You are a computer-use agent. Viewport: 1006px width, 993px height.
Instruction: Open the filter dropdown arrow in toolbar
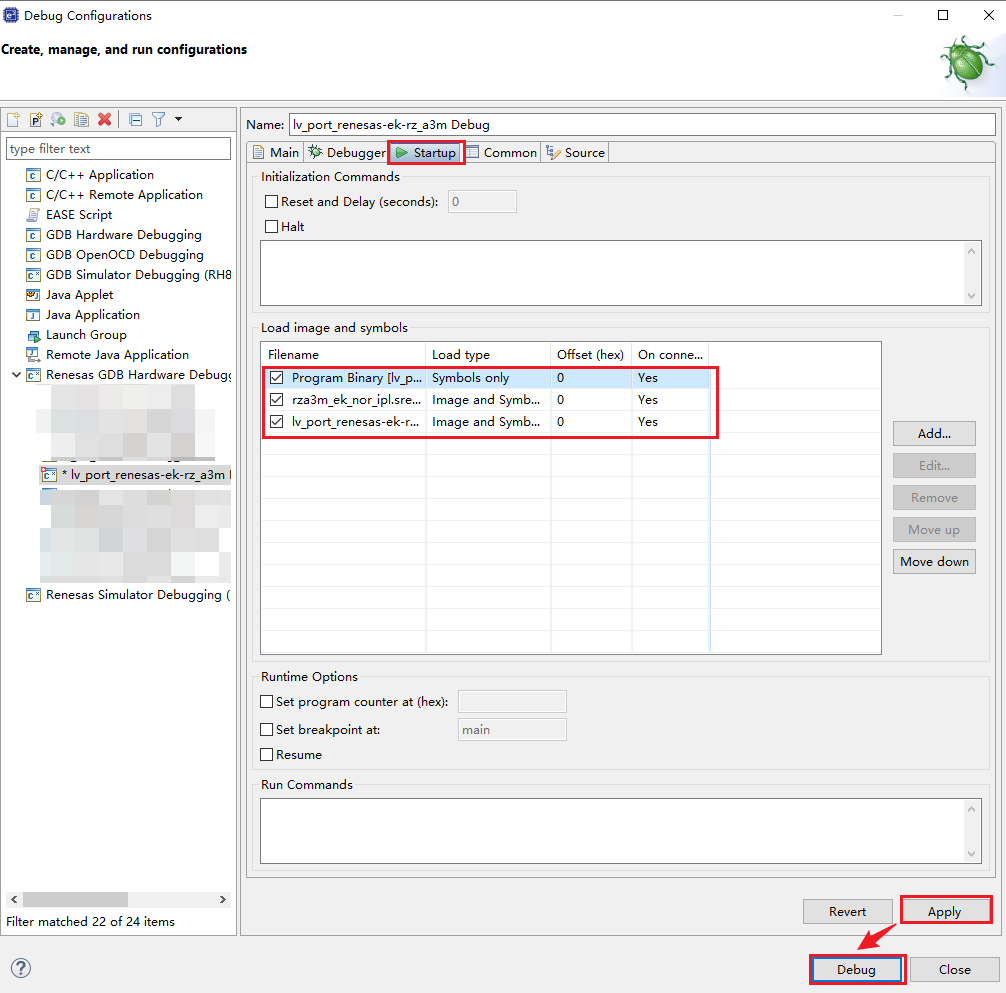178,119
